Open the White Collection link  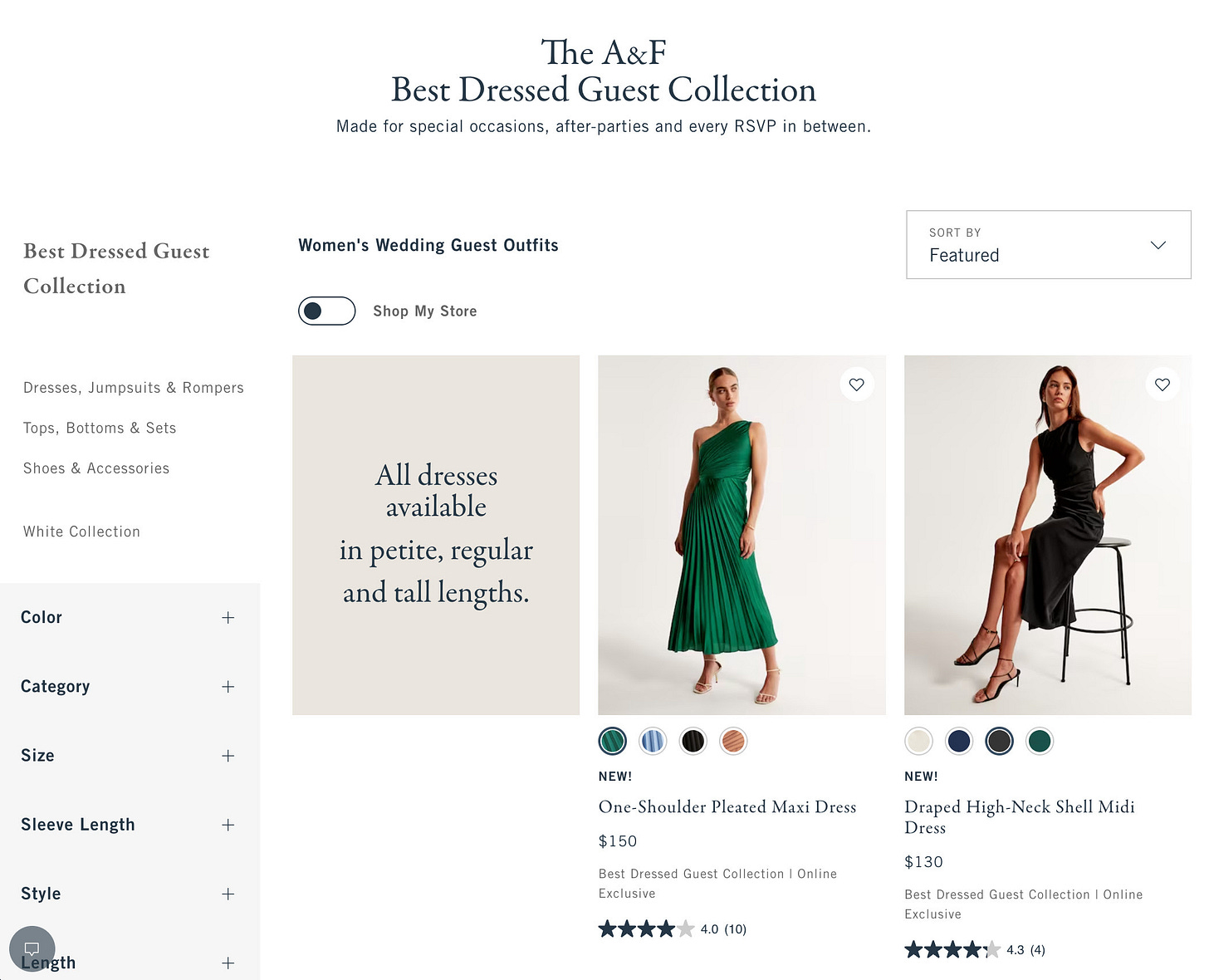[81, 532]
